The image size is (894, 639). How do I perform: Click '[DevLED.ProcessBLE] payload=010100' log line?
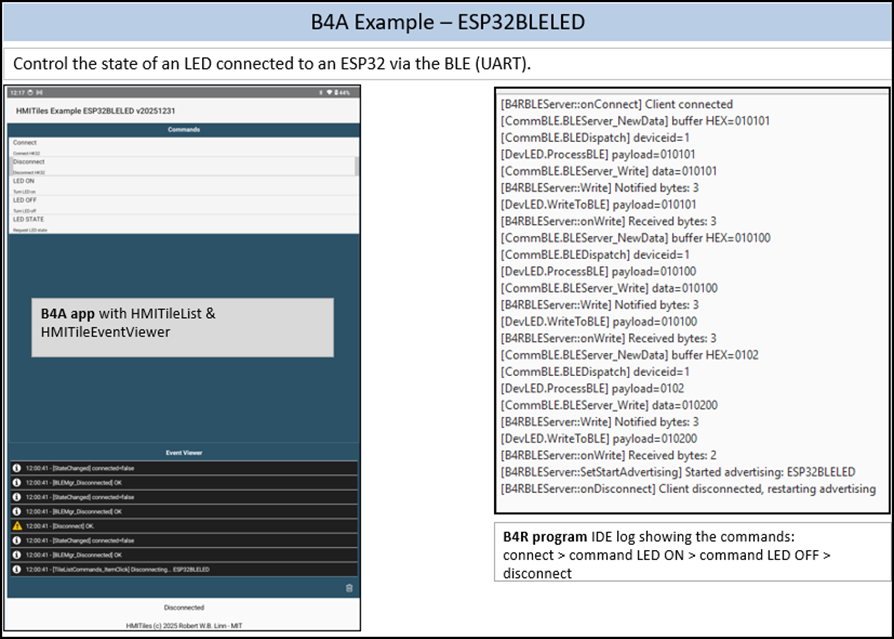coord(598,271)
